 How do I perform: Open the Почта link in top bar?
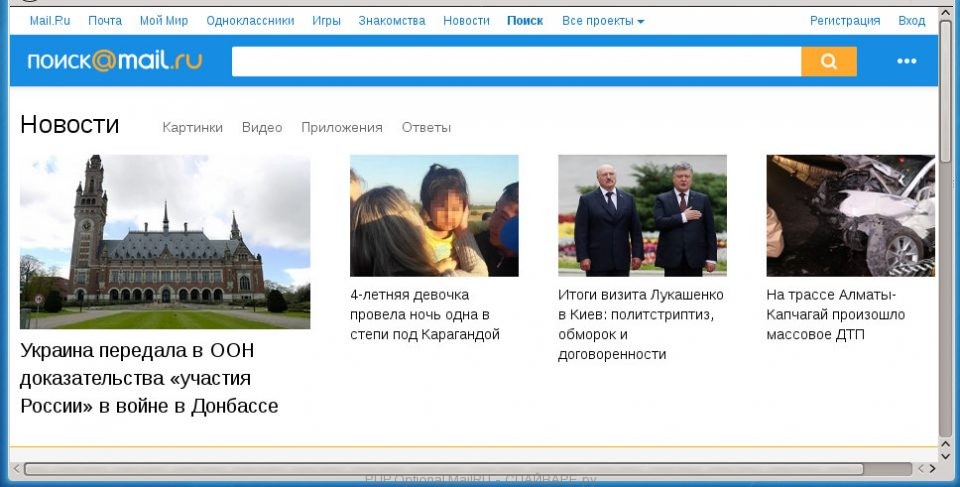[x=105, y=21]
